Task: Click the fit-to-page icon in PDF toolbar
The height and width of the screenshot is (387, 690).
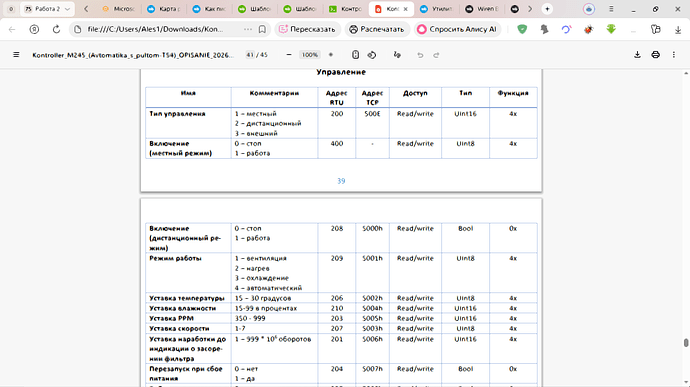Action: [356, 55]
